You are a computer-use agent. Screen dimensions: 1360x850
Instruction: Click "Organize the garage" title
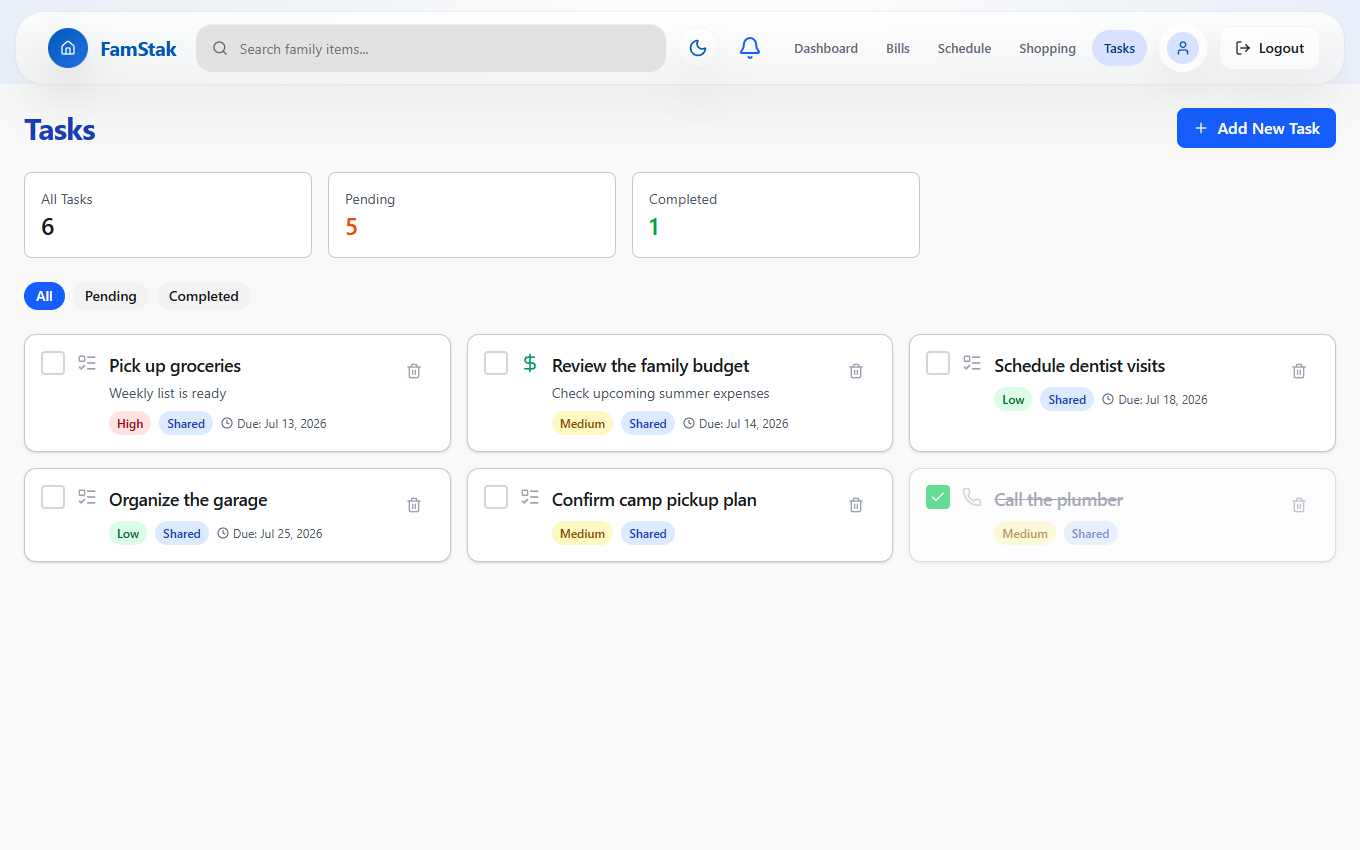point(188,500)
